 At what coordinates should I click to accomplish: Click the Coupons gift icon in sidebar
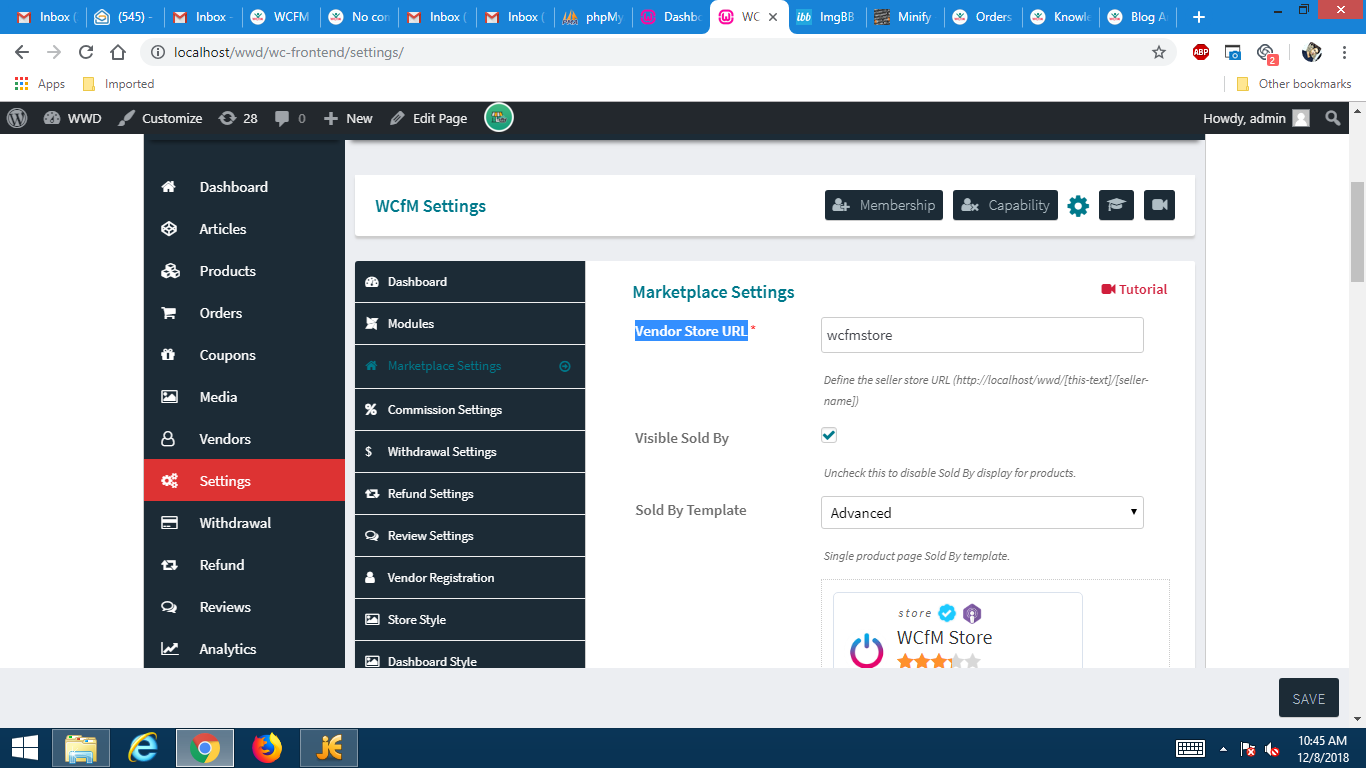click(169, 355)
